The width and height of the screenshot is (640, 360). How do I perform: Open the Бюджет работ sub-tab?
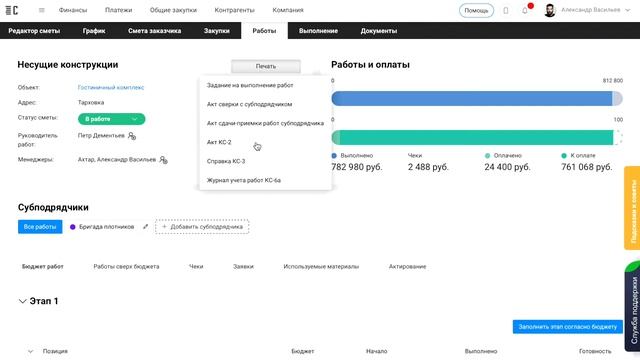[43, 267]
